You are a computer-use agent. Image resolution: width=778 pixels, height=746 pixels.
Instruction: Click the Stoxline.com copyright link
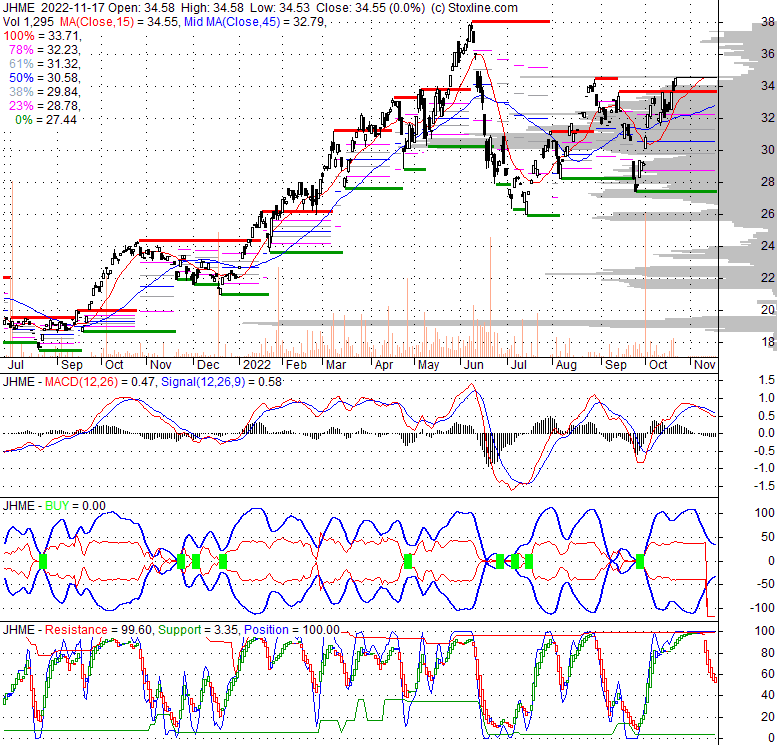tap(468, 8)
